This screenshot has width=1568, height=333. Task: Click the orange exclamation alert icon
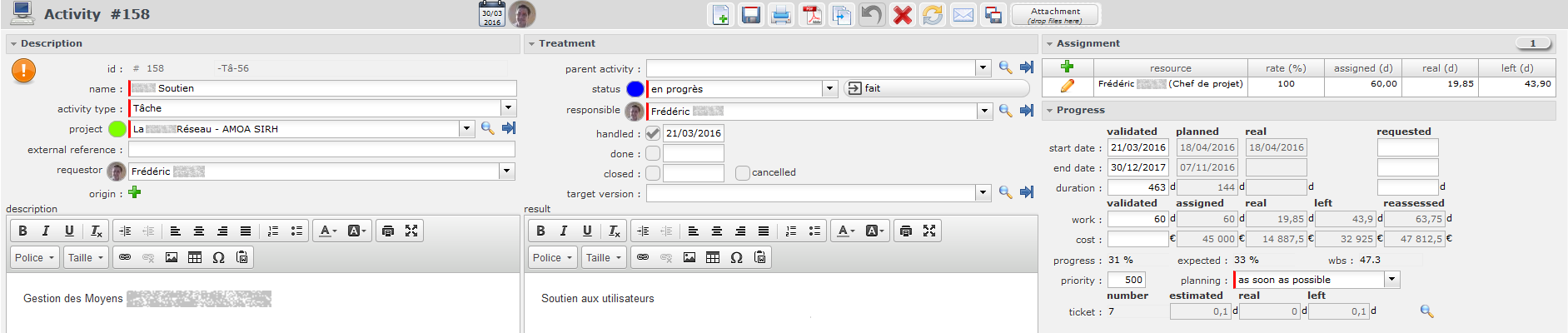pos(23,71)
